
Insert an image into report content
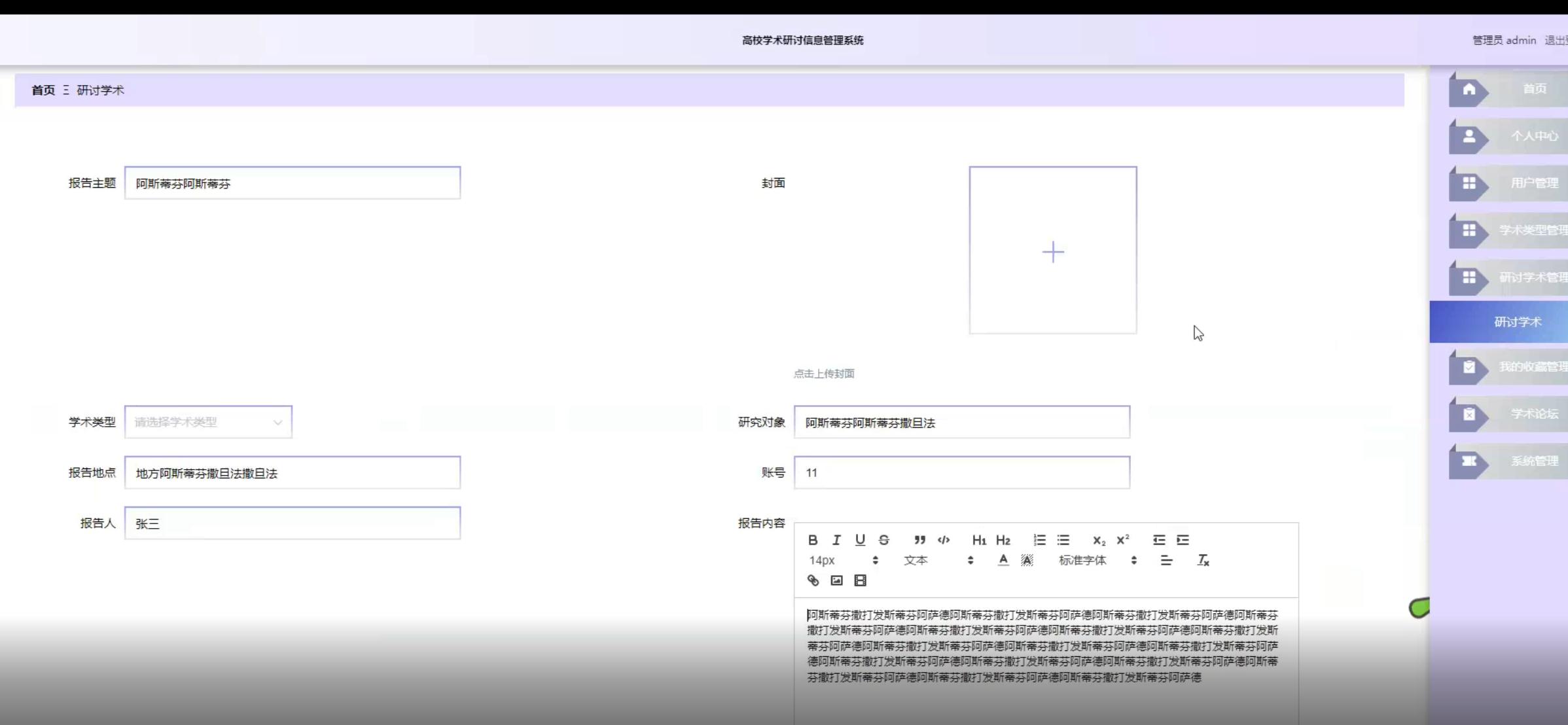tap(836, 580)
